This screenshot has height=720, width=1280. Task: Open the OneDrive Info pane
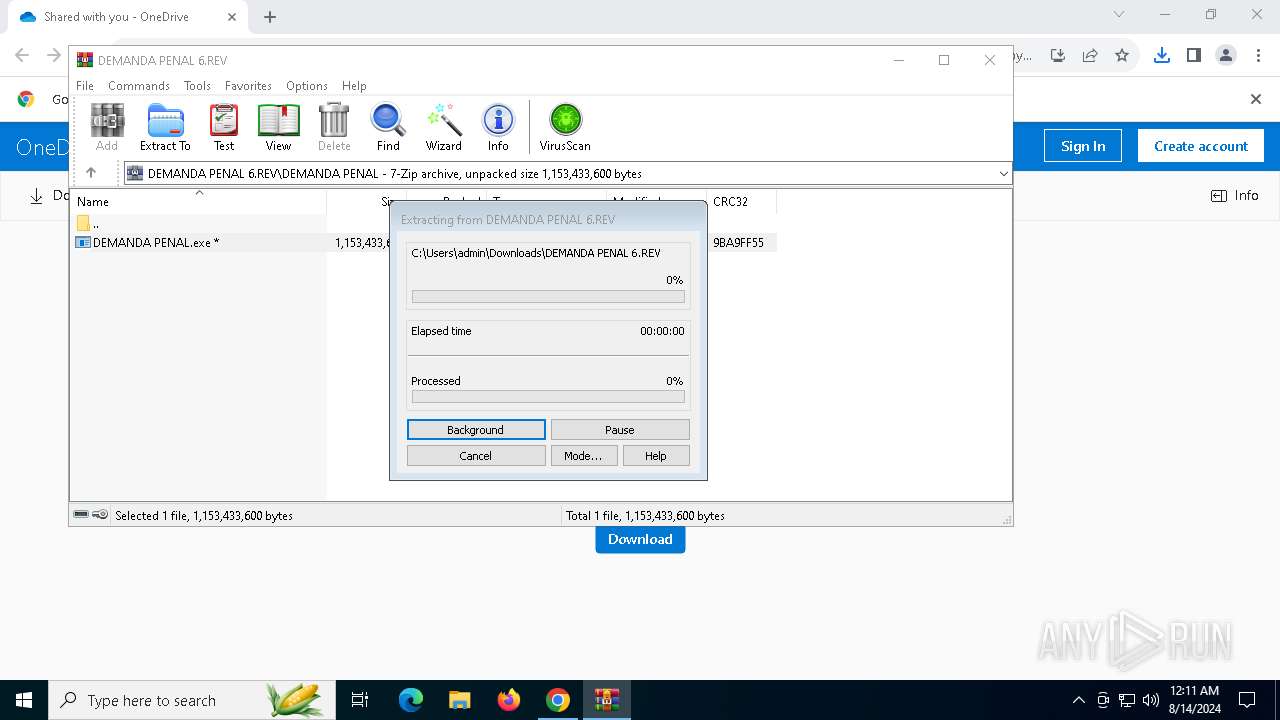[1235, 196]
